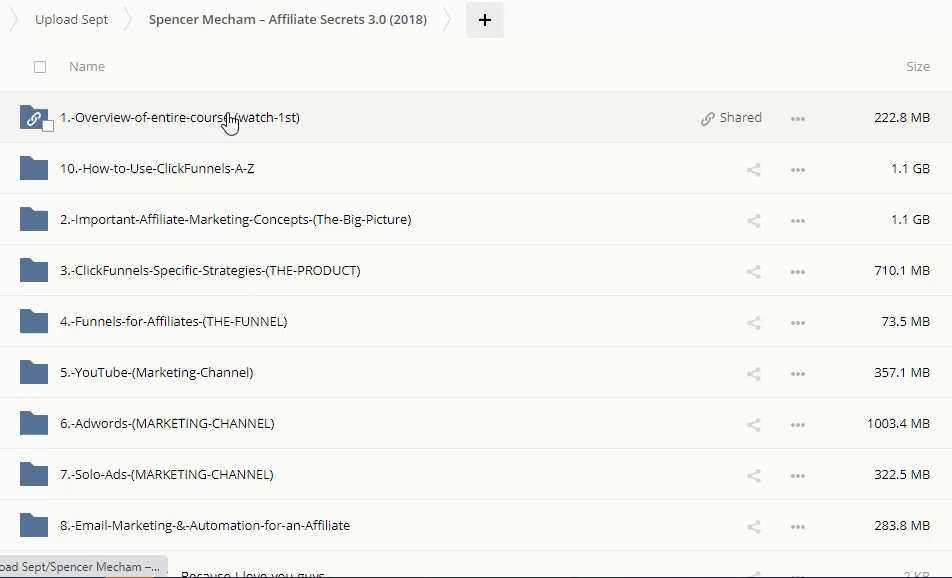Click share icon for 5.-YouTube-(Marketing-Channel) row
Image resolution: width=952 pixels, height=578 pixels.
click(x=754, y=373)
